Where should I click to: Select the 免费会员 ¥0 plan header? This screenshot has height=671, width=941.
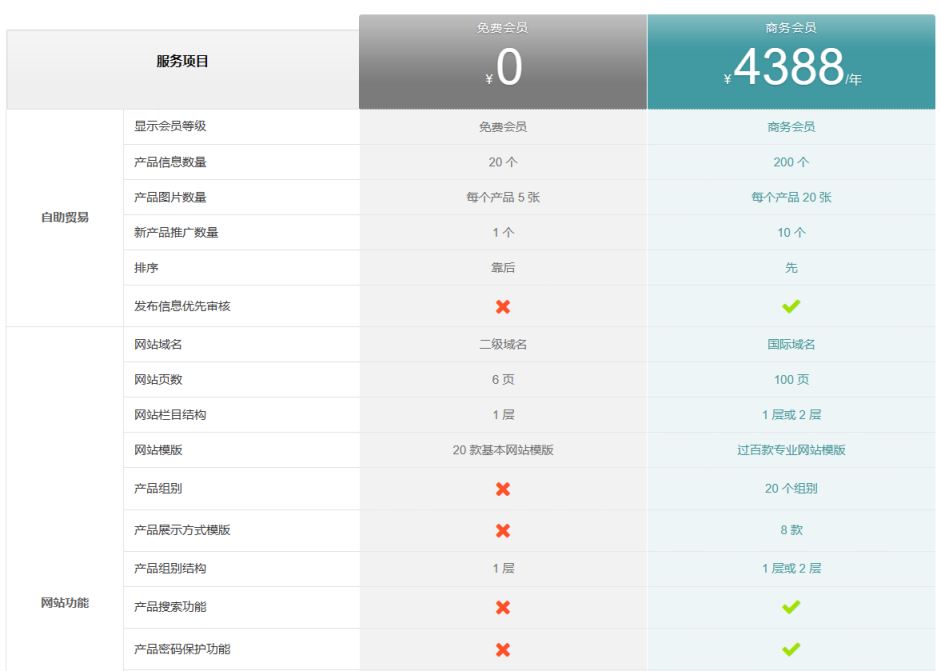(503, 62)
